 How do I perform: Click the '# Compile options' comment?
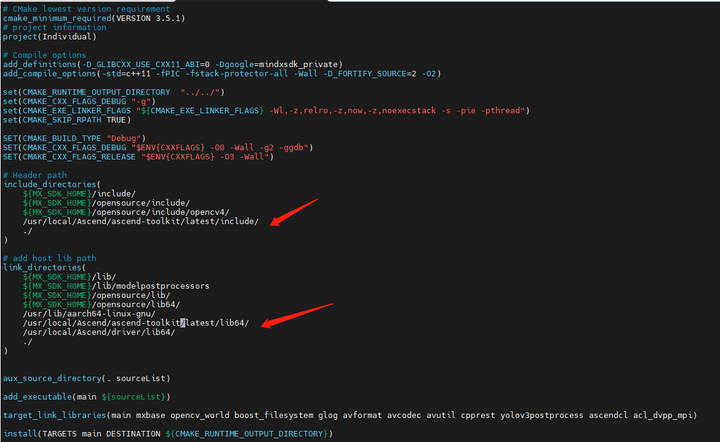(45, 55)
